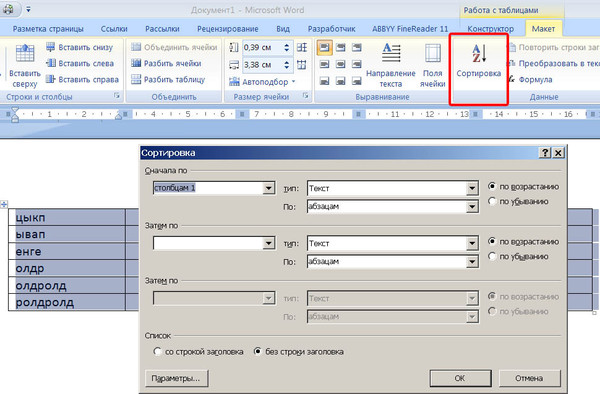Click Вставить слева insert left
Viewport: 600px width, 394px height.
pyautogui.click(x=80, y=63)
